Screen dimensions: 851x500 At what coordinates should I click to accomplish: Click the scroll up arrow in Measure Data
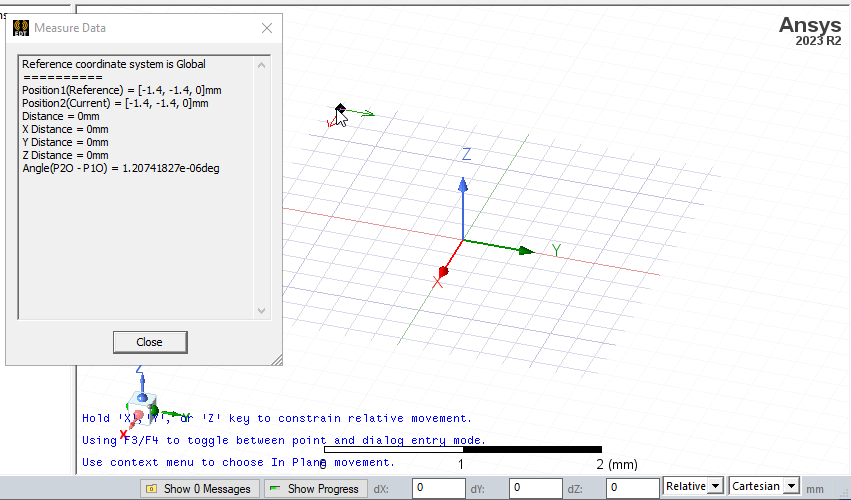tap(262, 66)
